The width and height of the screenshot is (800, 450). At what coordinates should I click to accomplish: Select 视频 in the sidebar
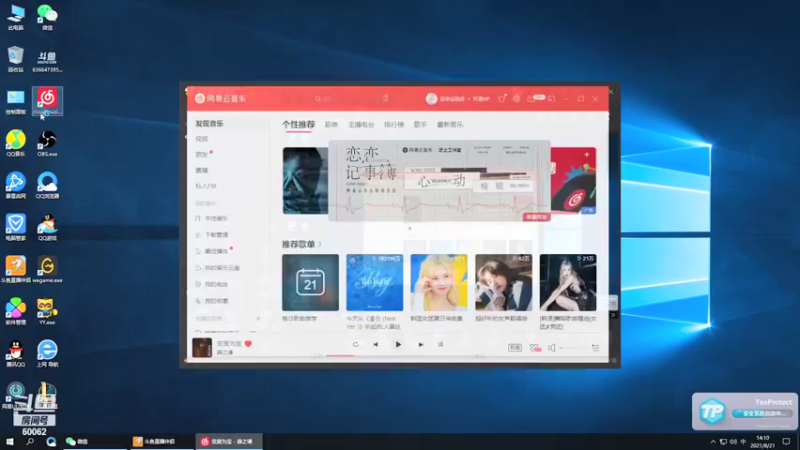click(202, 139)
